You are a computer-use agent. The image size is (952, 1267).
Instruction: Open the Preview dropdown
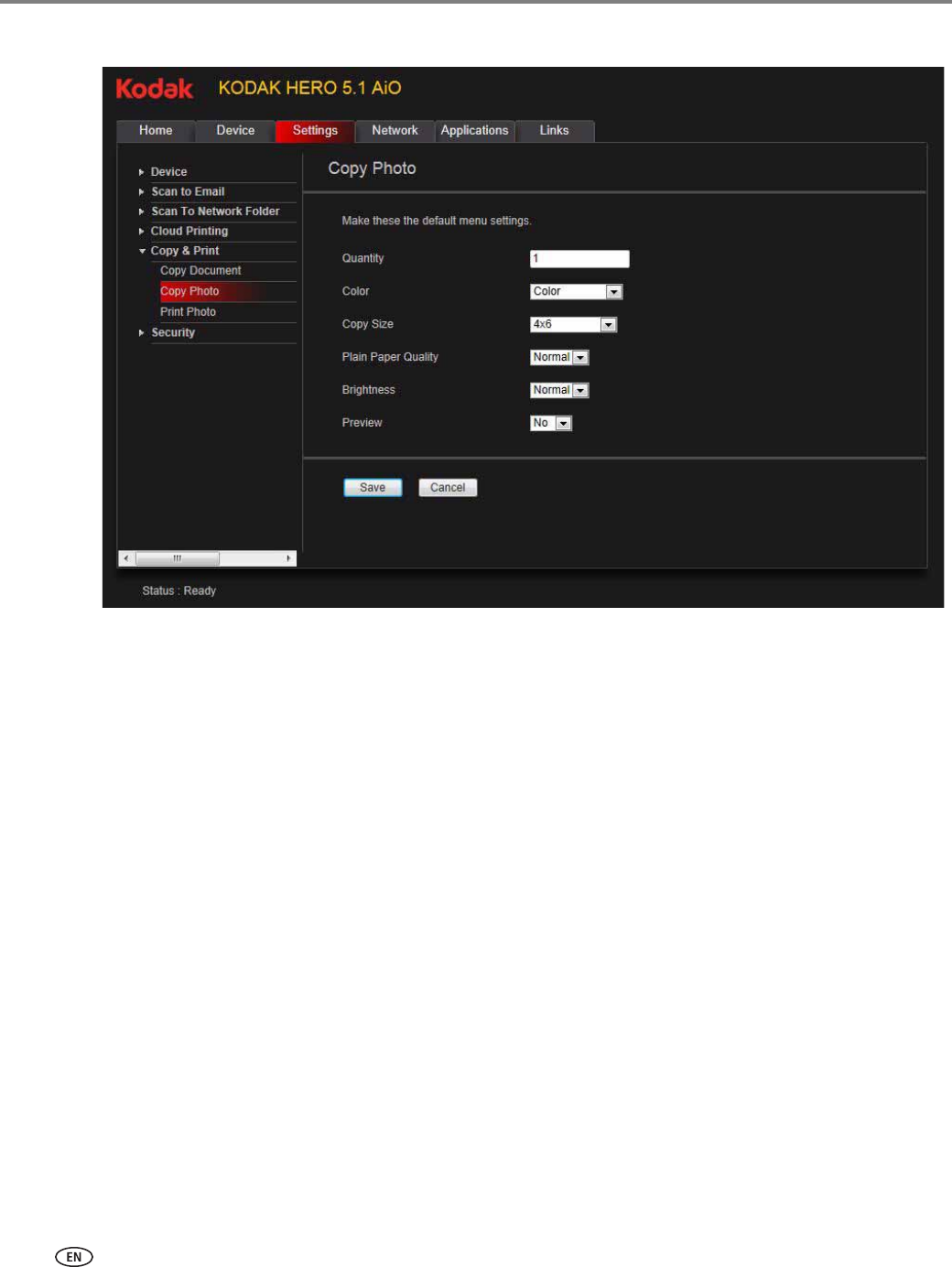(x=551, y=424)
